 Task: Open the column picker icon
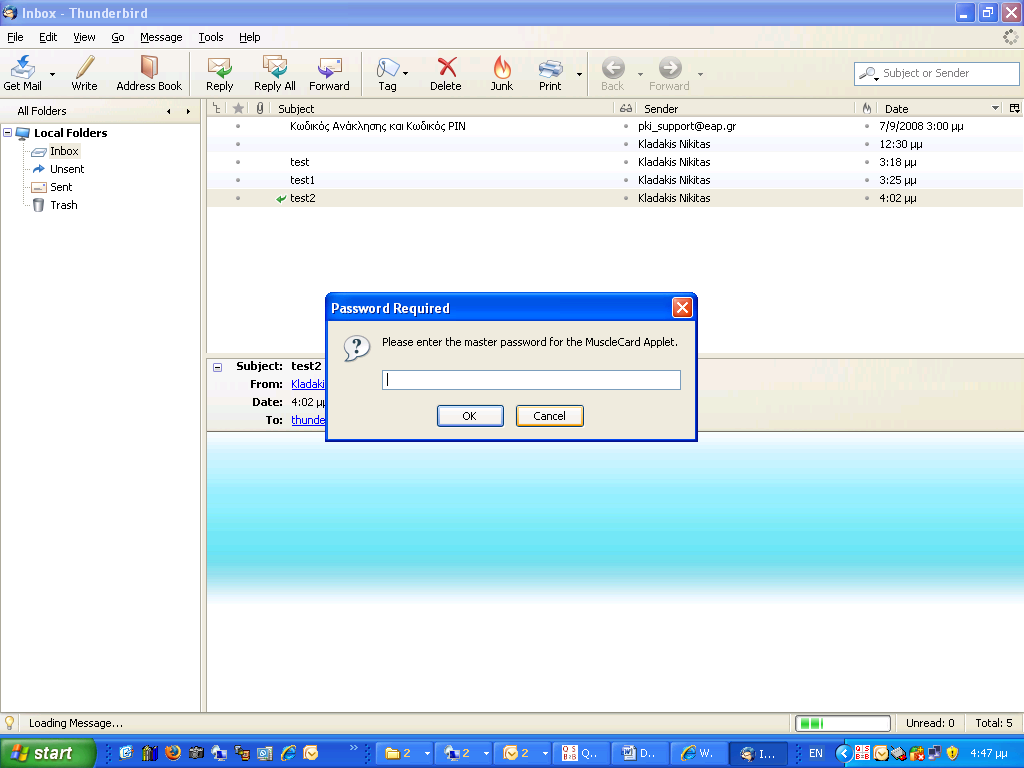coord(1015,108)
